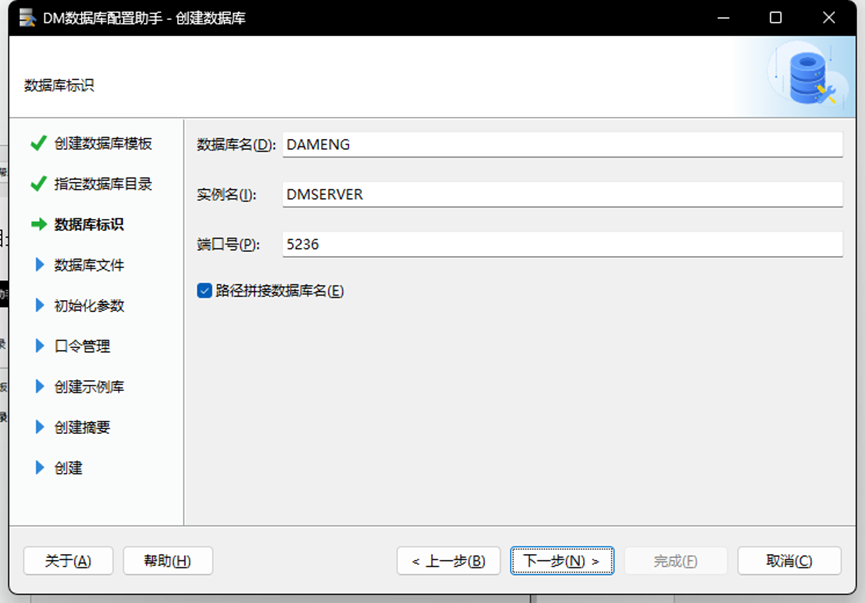Focus the 实例名 field containing DMSERVER
This screenshot has width=865, height=603.
[563, 194]
